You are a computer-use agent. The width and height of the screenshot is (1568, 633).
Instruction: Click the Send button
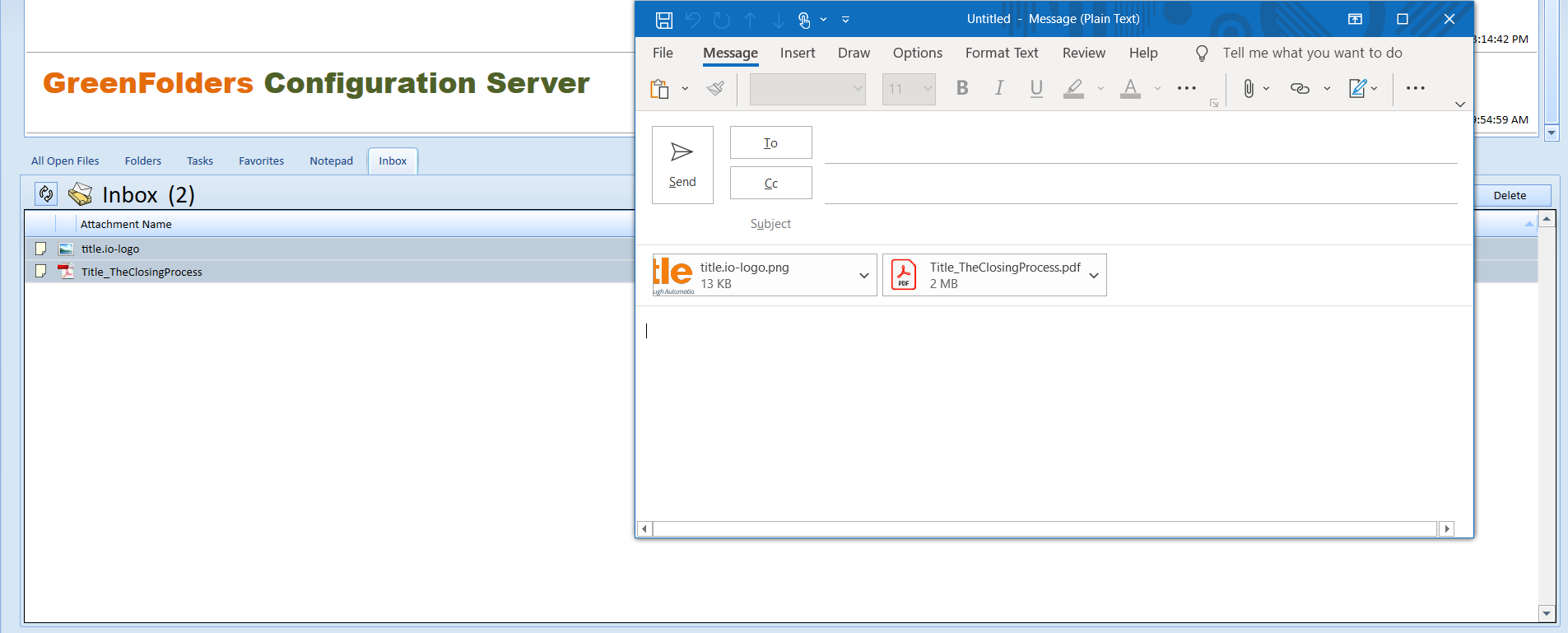pyautogui.click(x=682, y=165)
